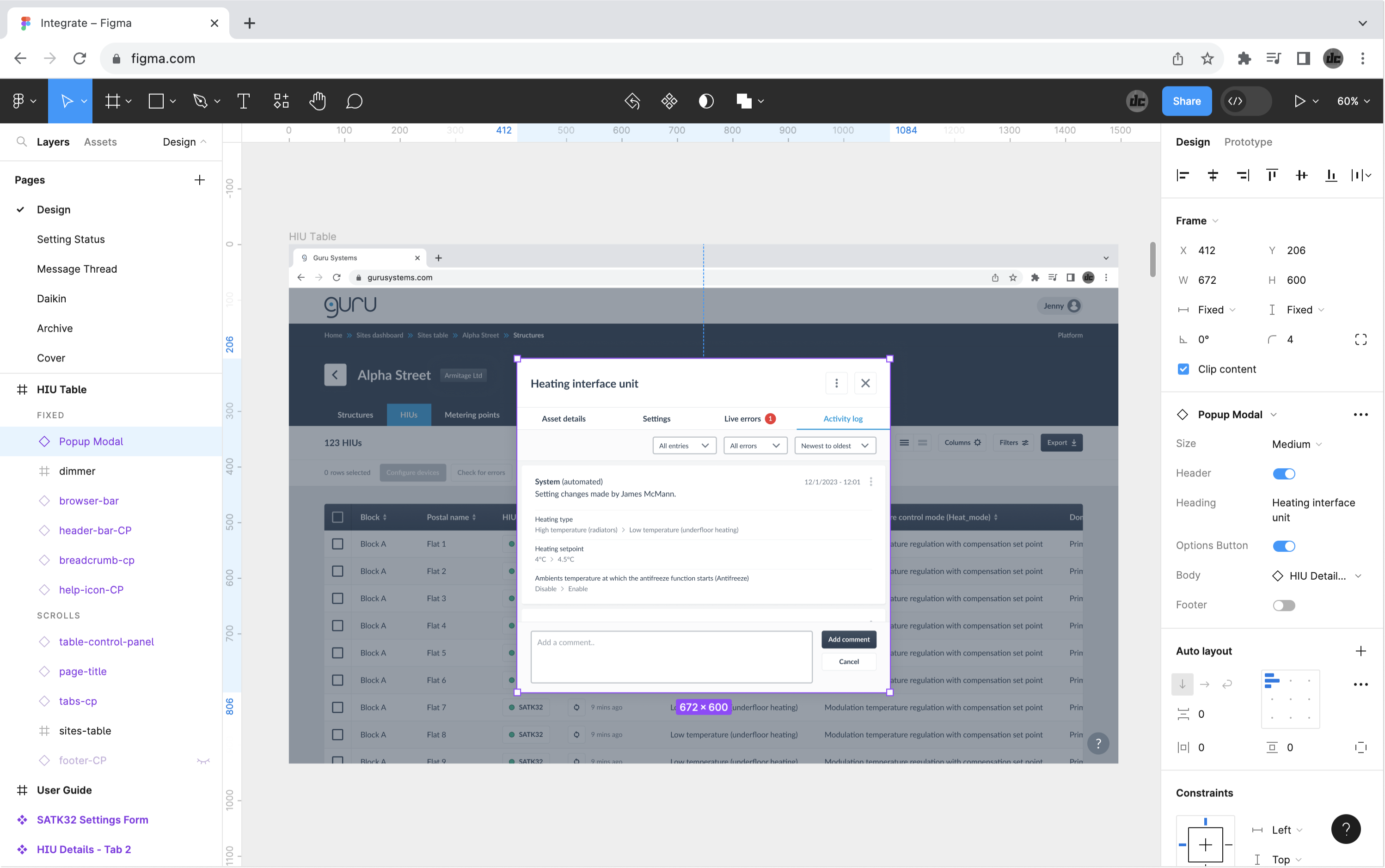Open Popup Modal component options menu
Image resolution: width=1385 pixels, height=868 pixels.
click(1360, 415)
